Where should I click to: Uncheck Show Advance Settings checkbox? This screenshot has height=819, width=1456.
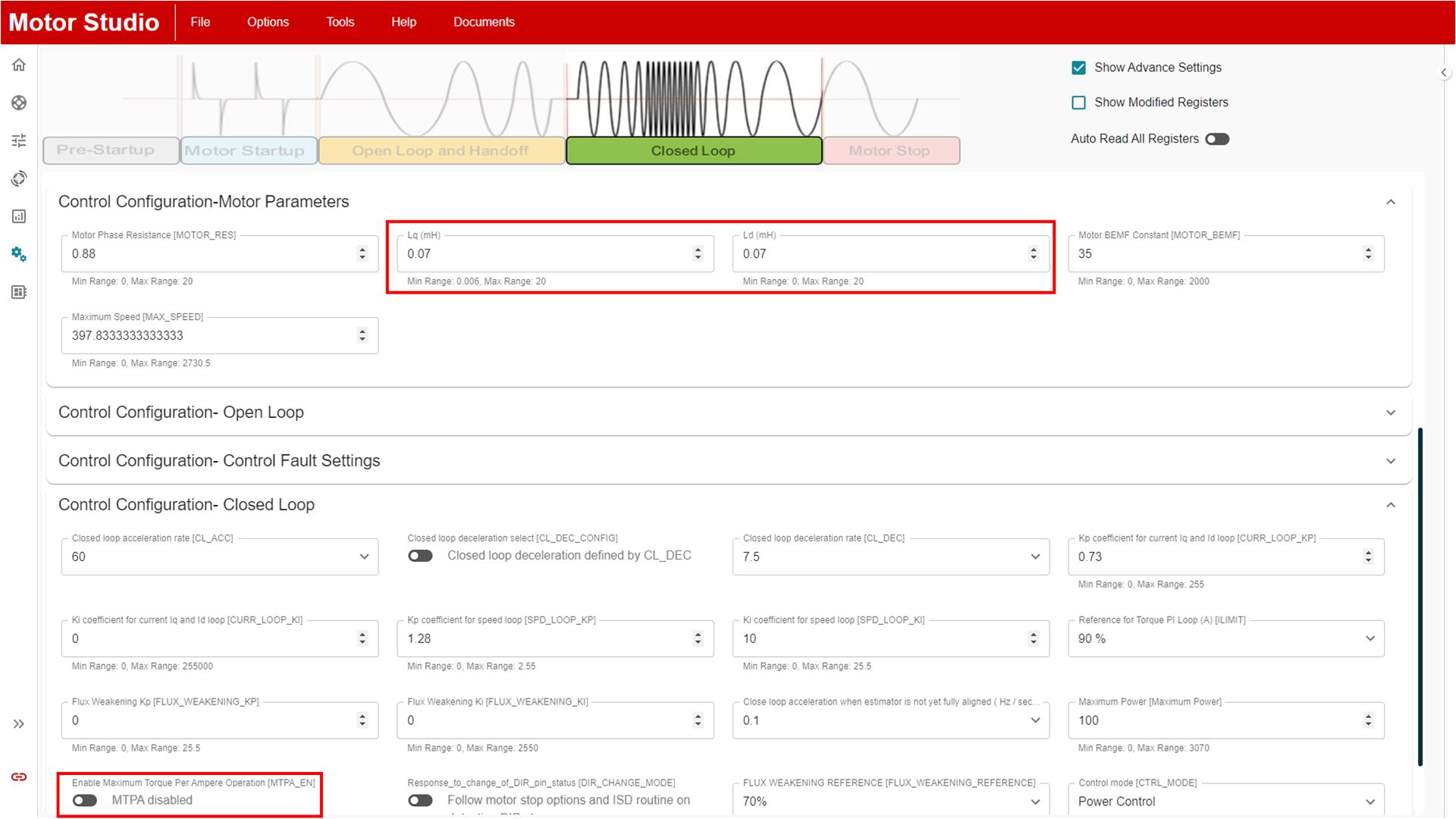pos(1078,67)
